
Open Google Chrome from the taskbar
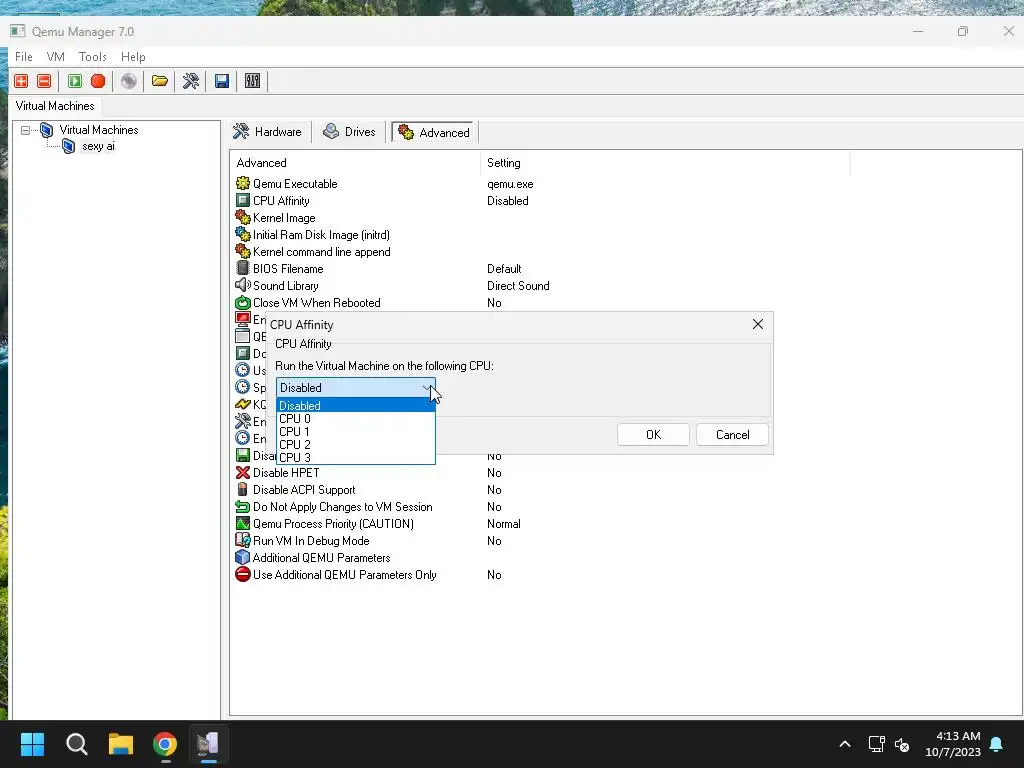pyautogui.click(x=165, y=744)
